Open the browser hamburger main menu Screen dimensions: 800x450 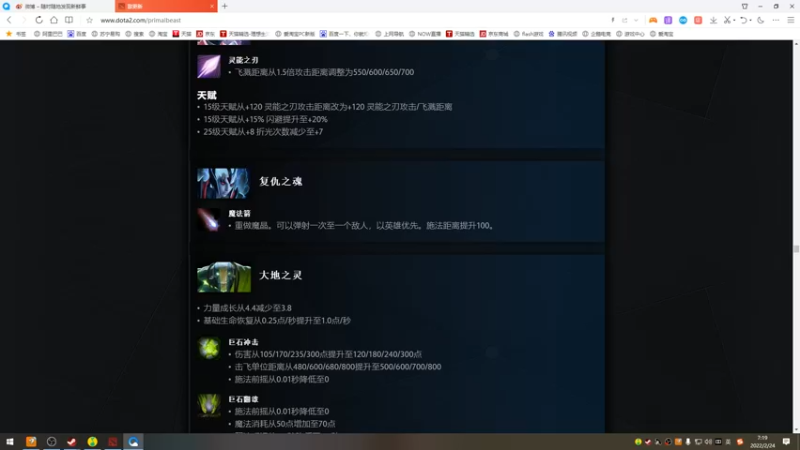[791, 20]
